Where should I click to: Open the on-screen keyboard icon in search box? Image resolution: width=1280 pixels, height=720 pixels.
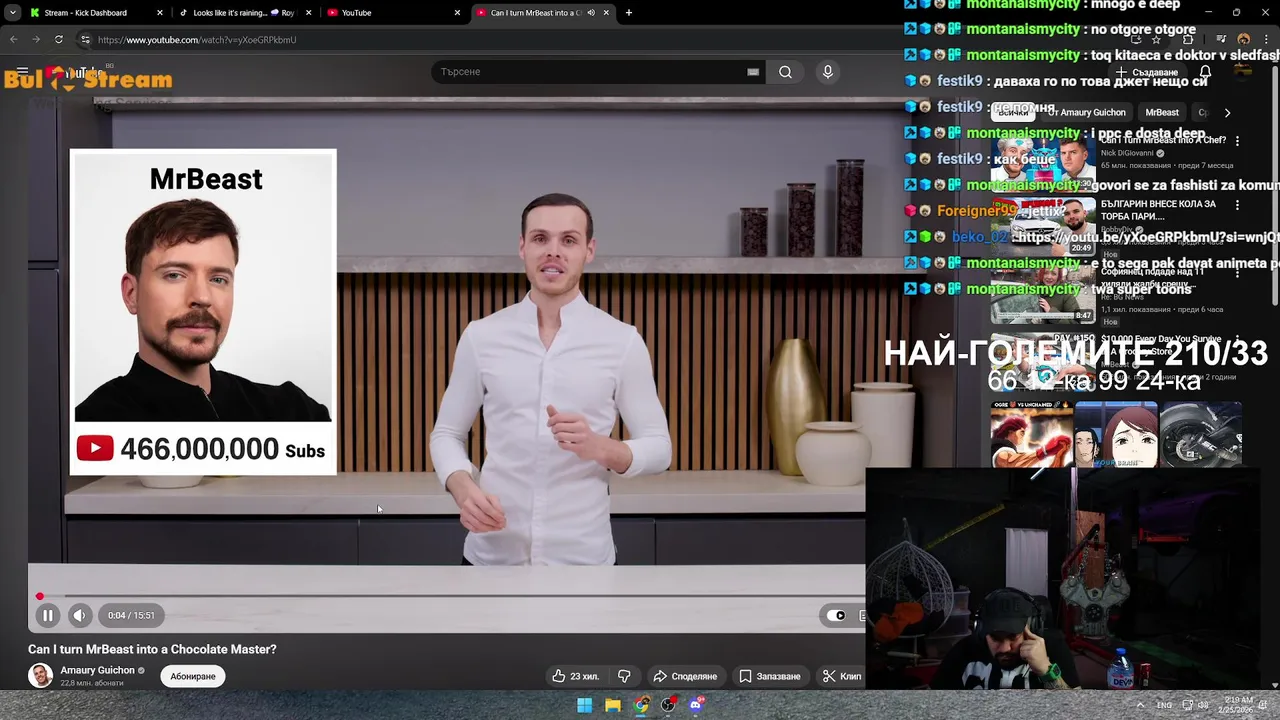point(753,72)
